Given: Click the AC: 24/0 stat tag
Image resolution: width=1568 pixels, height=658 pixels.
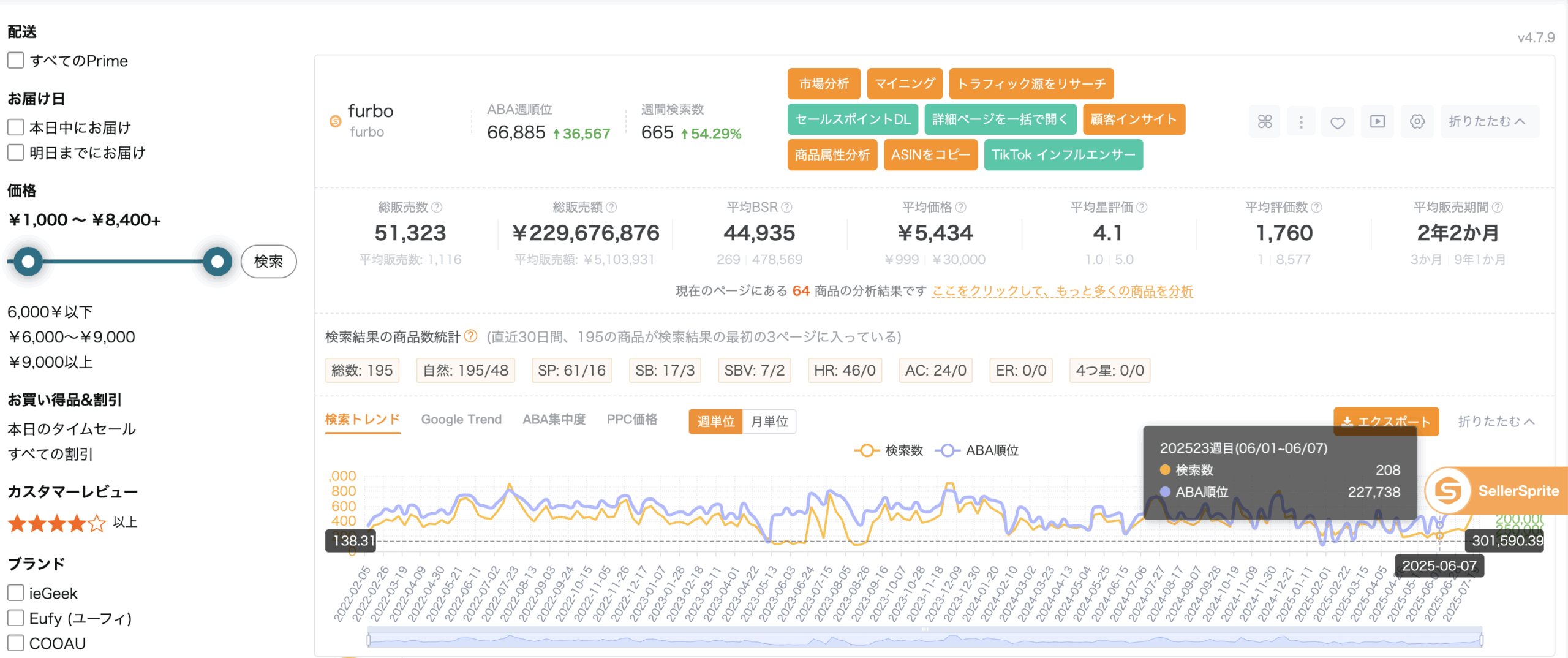Looking at the screenshot, I should pos(935,370).
